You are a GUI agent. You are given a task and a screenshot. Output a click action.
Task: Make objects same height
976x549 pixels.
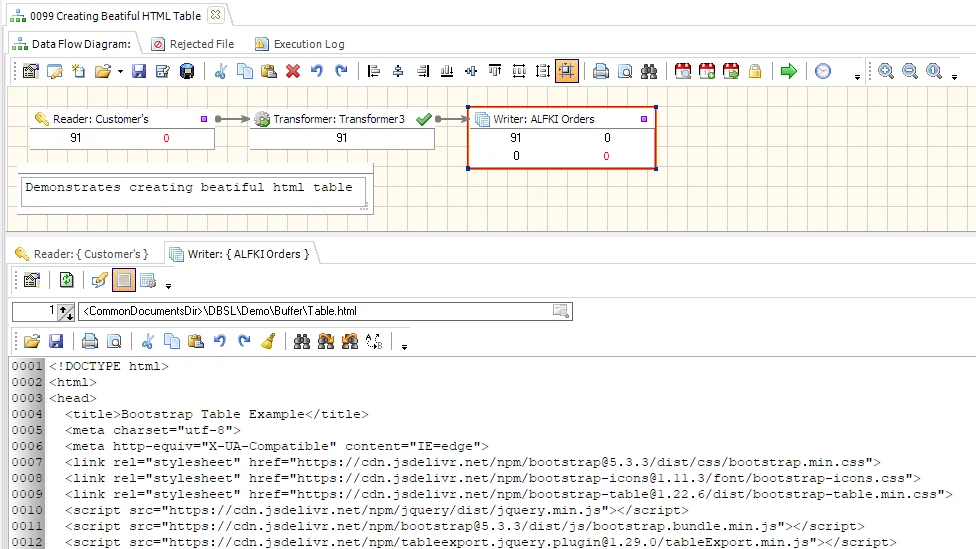pos(543,71)
